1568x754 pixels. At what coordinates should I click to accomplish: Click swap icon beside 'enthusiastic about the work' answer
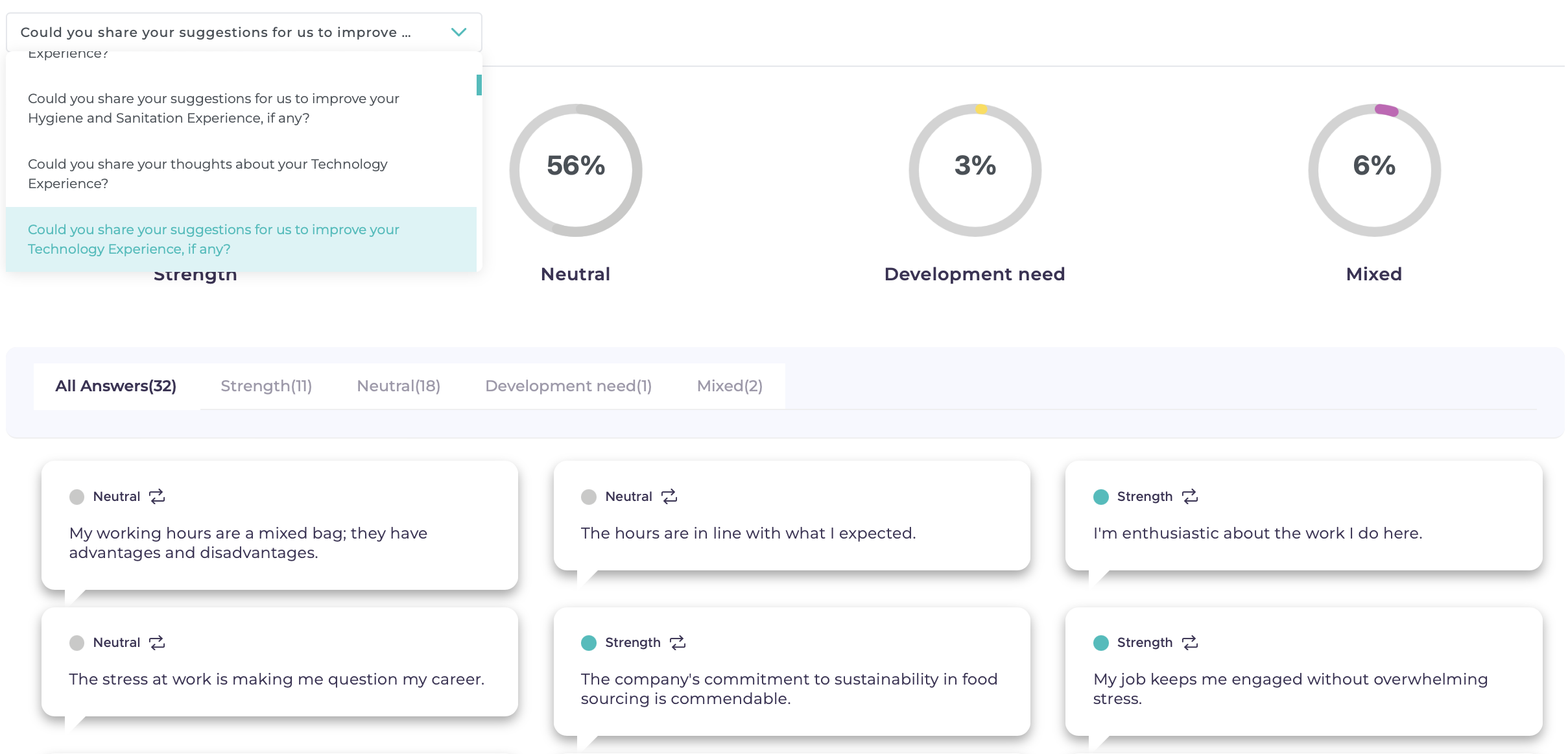[x=1189, y=496]
